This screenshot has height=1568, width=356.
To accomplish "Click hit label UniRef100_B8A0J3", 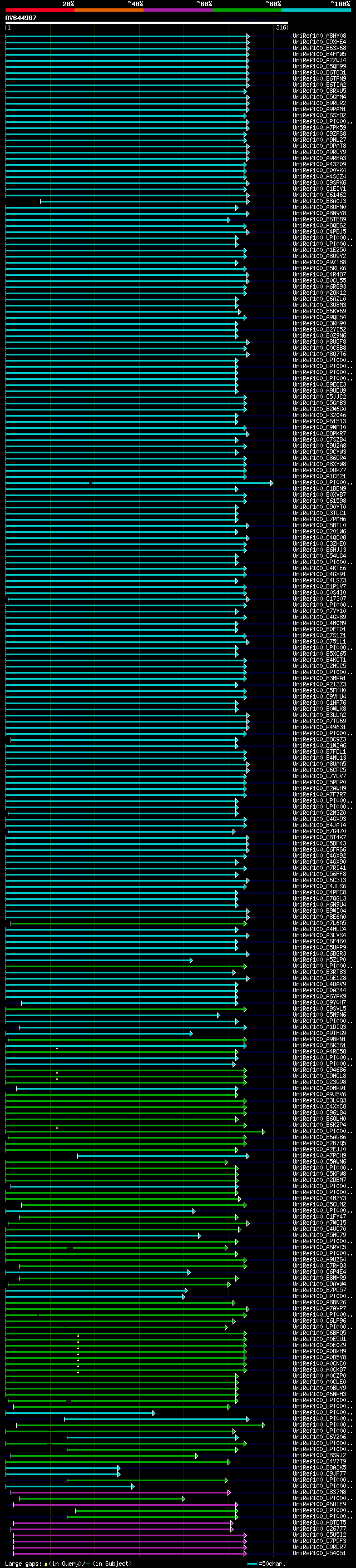I will pos(319,201).
